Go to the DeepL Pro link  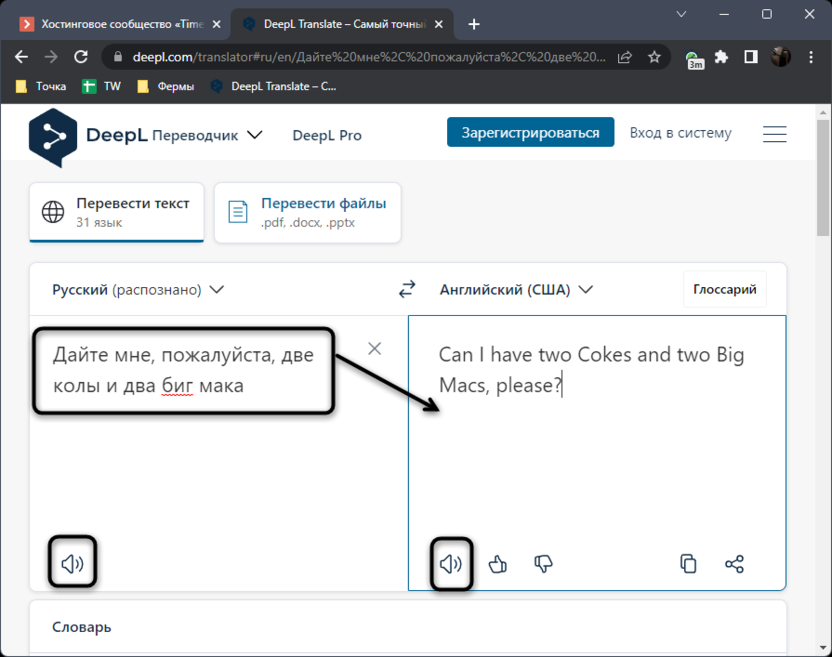pos(327,135)
